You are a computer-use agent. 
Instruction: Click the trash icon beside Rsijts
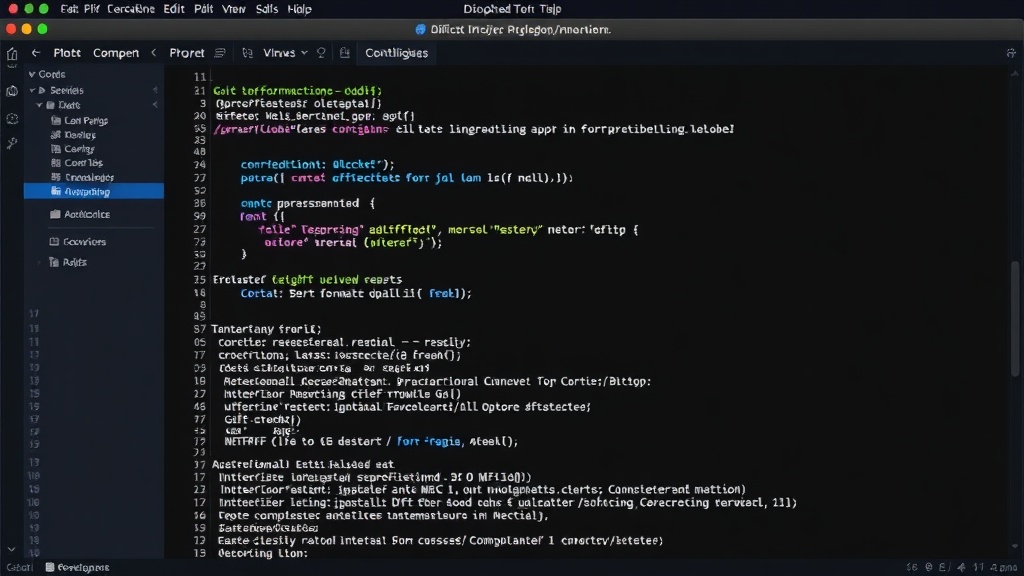[54, 262]
